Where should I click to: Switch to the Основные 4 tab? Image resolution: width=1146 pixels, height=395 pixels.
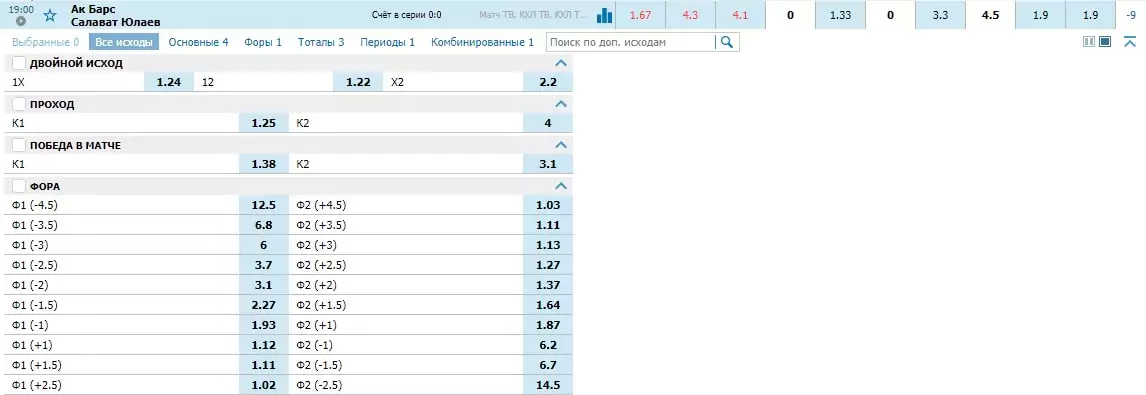pos(198,42)
